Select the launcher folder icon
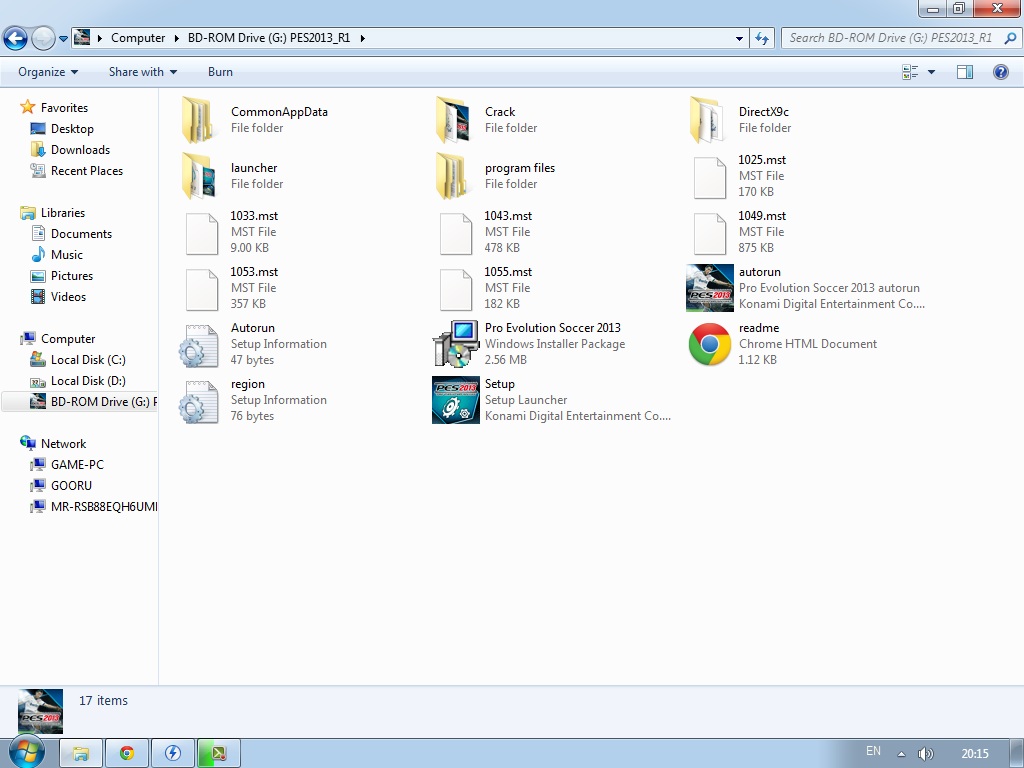Viewport: 1024px width, 768px height. coord(199,176)
